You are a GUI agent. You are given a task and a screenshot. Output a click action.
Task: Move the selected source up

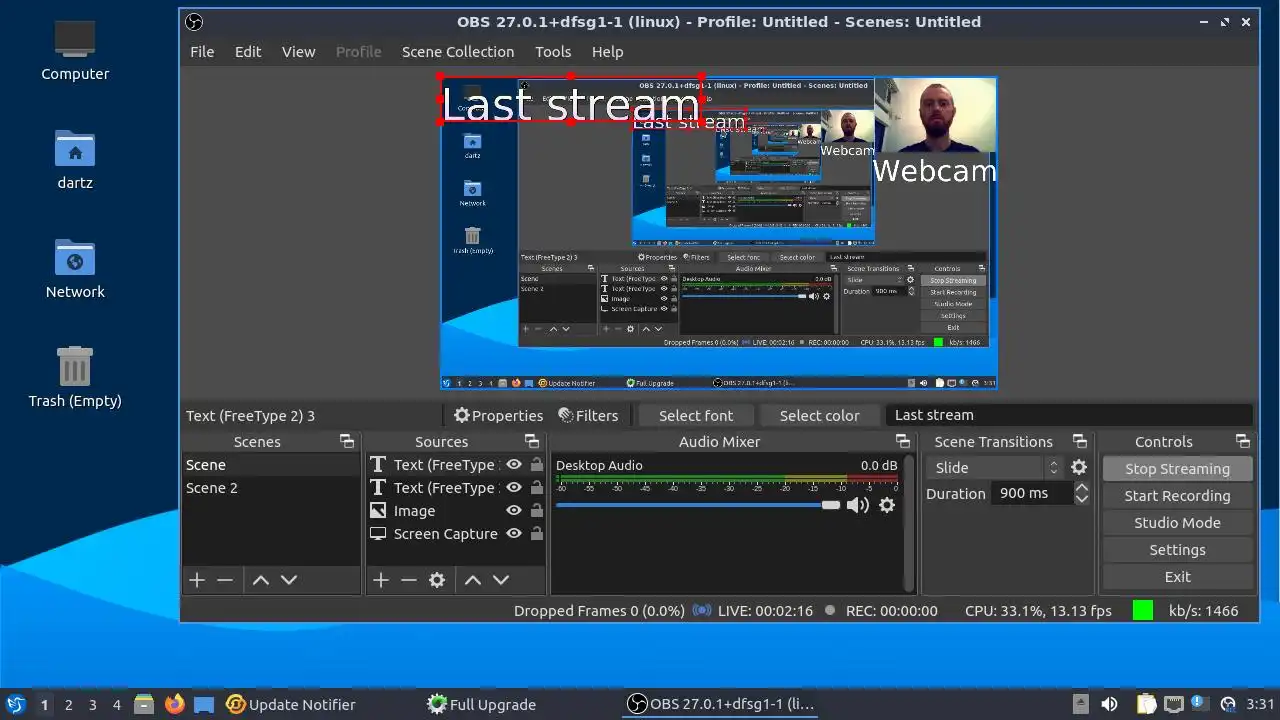pos(473,580)
